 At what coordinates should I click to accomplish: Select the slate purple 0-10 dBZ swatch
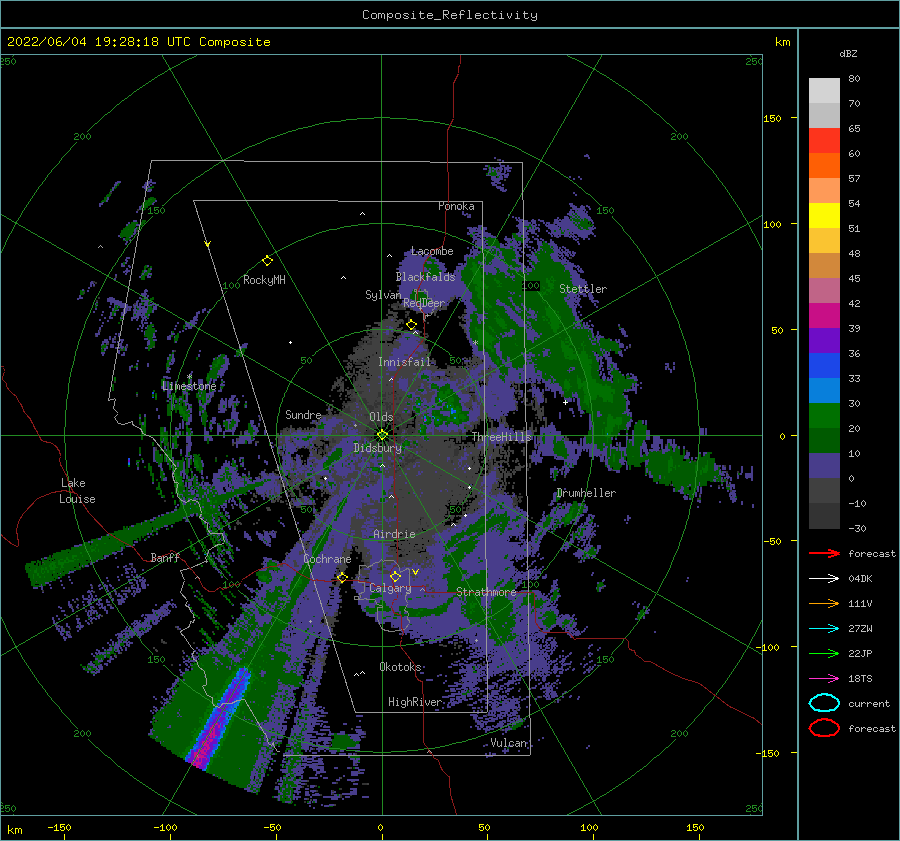(824, 466)
